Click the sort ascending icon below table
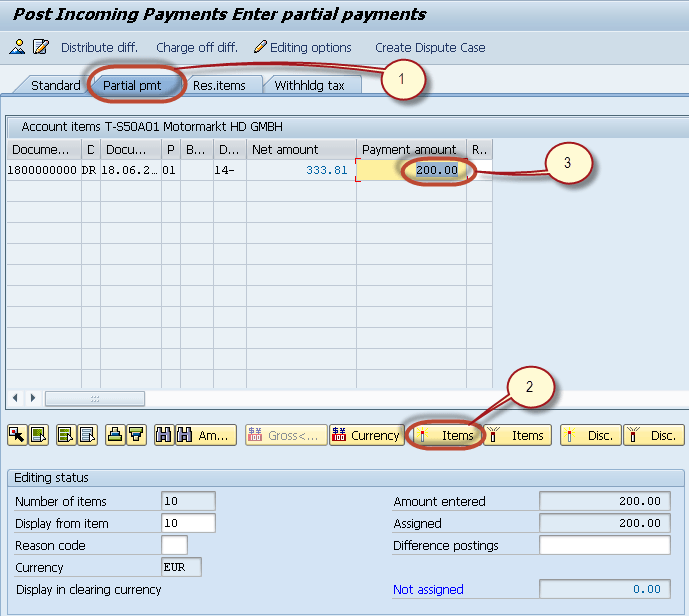The image size is (689, 616). pyautogui.click(x=114, y=435)
